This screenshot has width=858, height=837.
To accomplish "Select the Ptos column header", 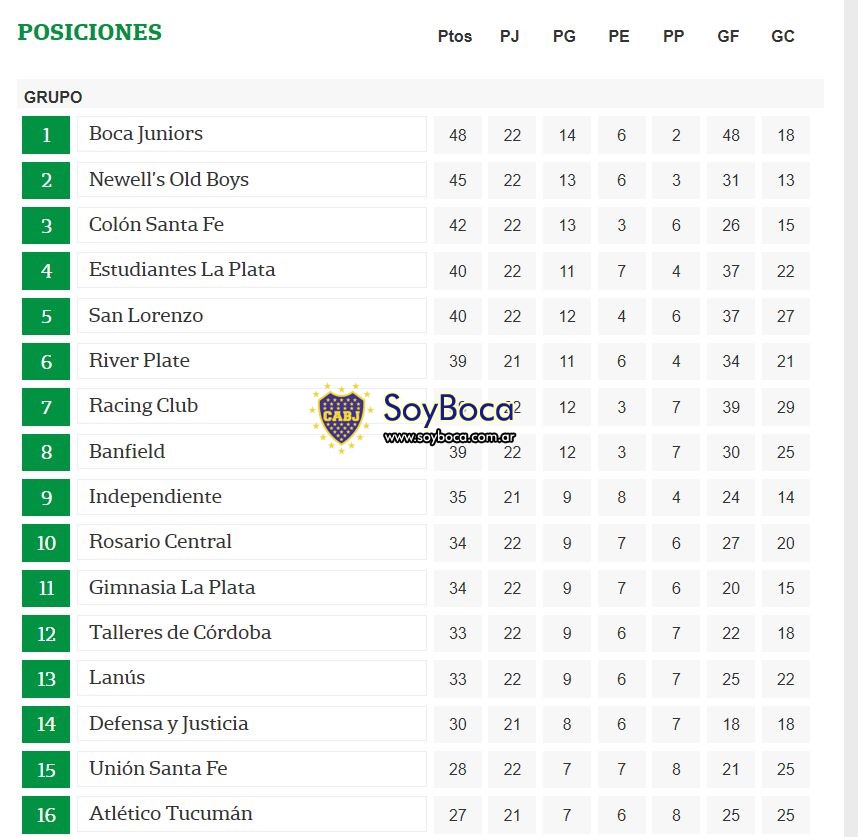I will [x=455, y=36].
